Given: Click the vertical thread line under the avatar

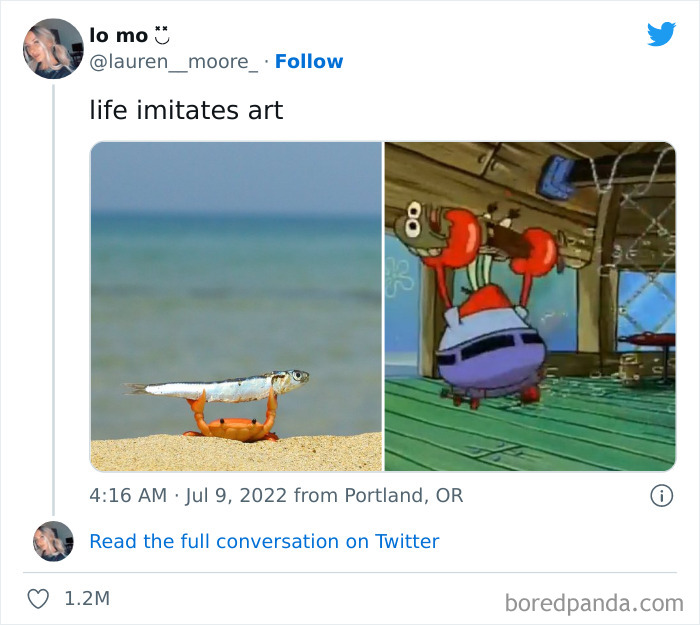Looking at the screenshot, I should click(52, 300).
